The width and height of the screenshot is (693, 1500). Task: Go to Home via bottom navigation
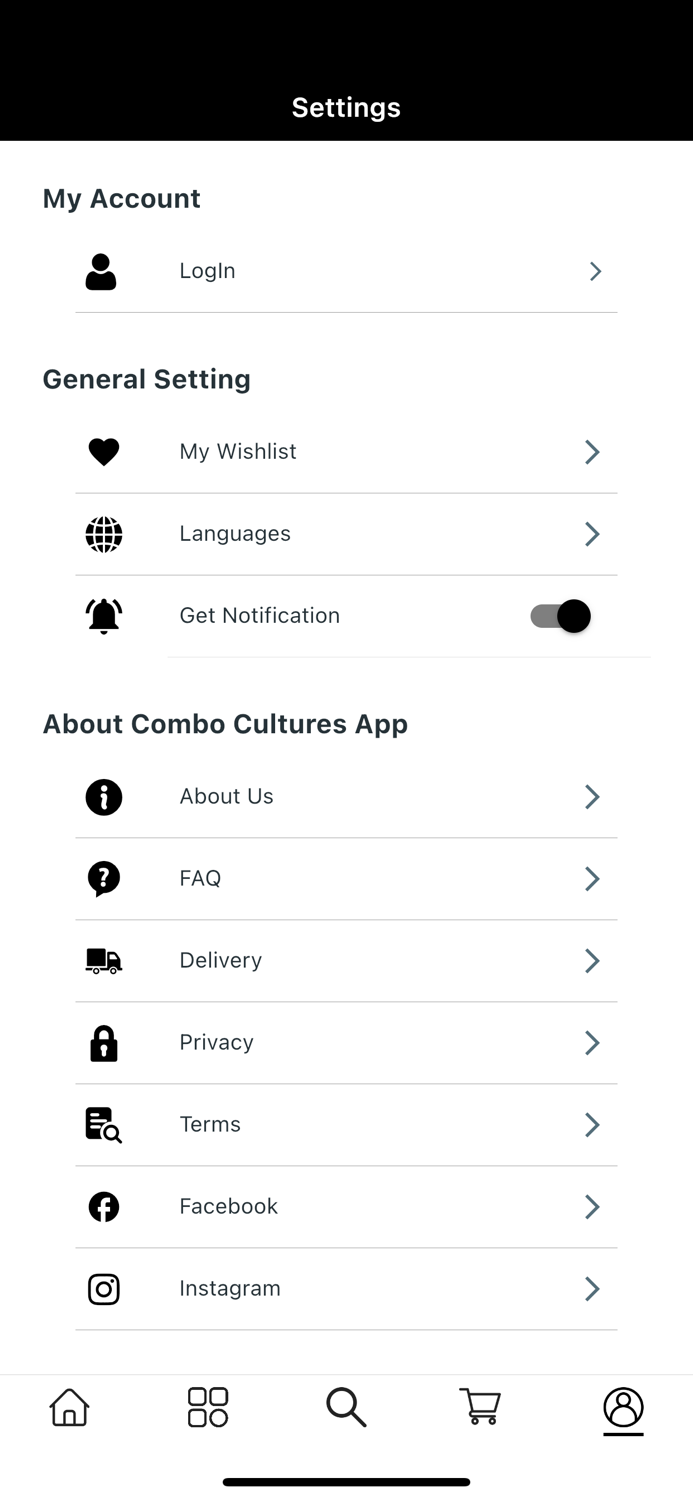[x=68, y=1407]
